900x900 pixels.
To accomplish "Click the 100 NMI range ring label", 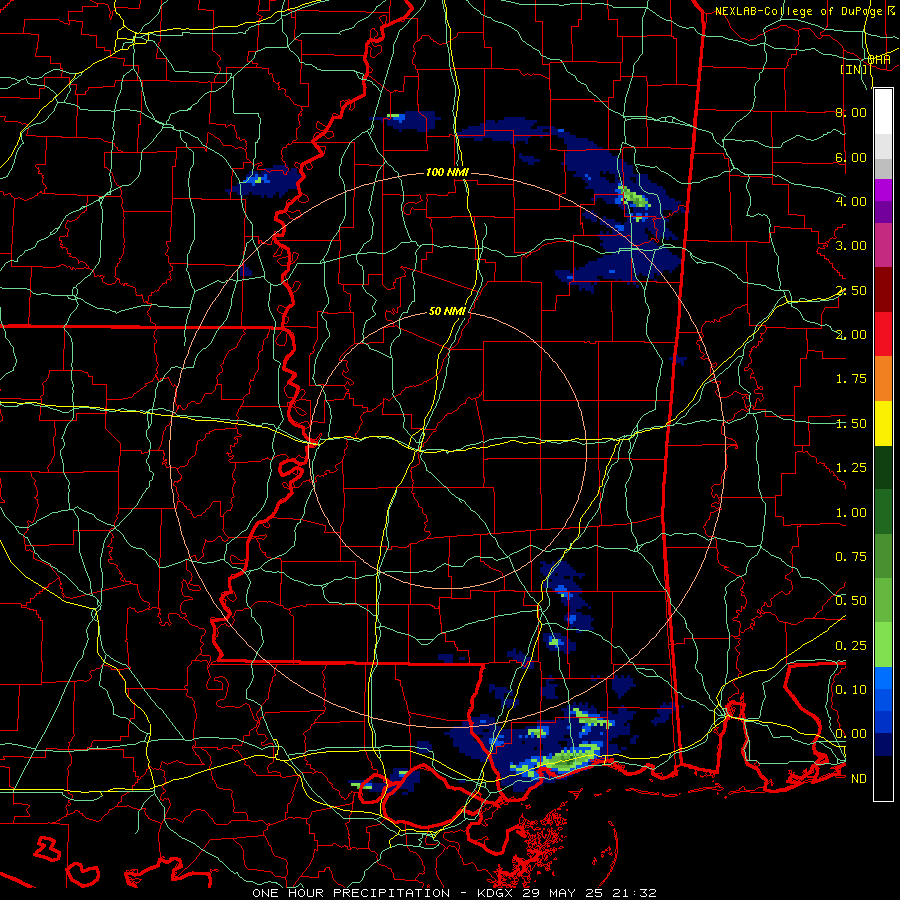I will tap(447, 172).
